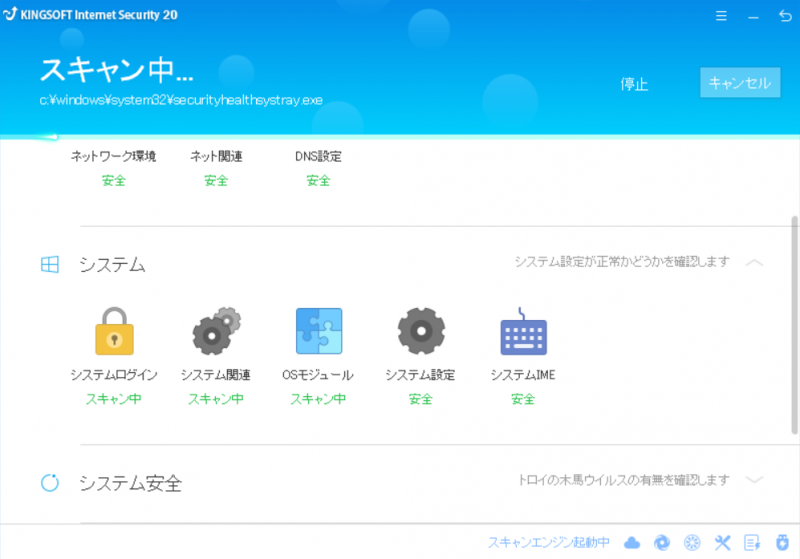Image resolution: width=800 pixels, height=559 pixels.
Task: Click the ネットワーク環境 label
Action: point(113,156)
